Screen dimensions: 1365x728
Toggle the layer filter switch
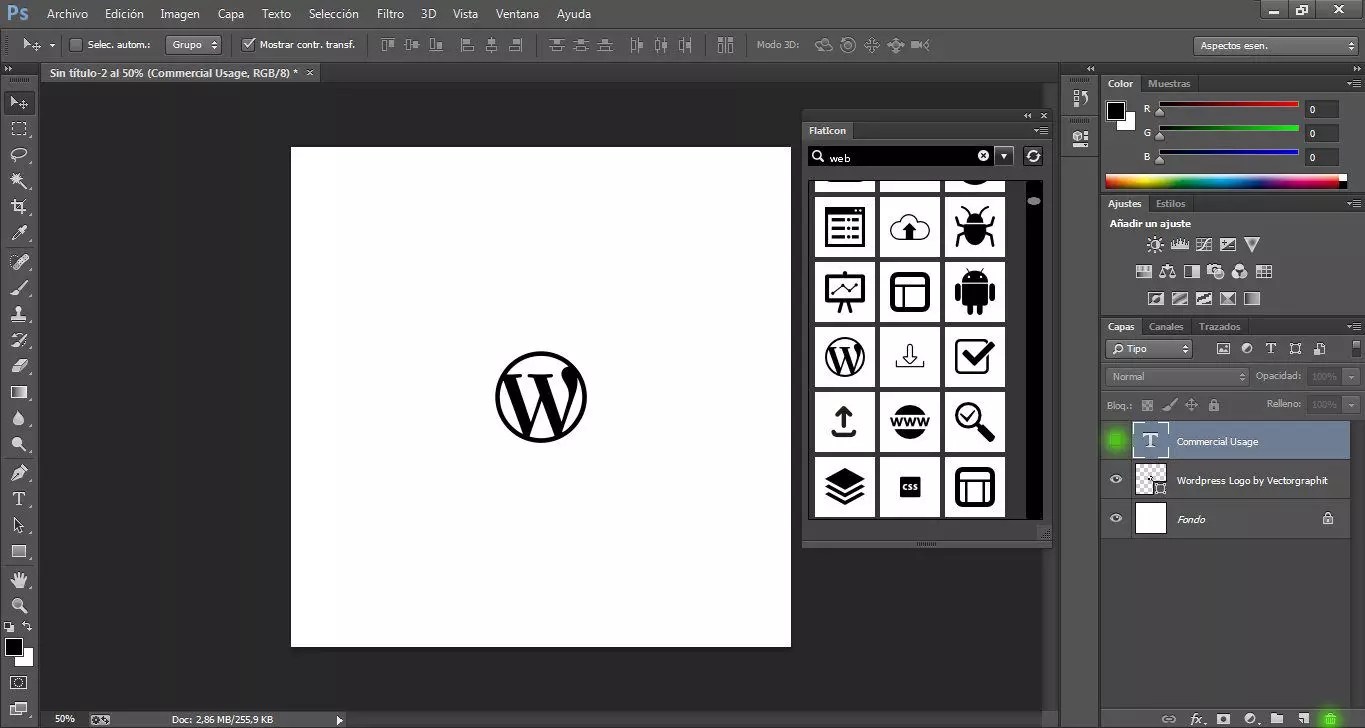1356,348
